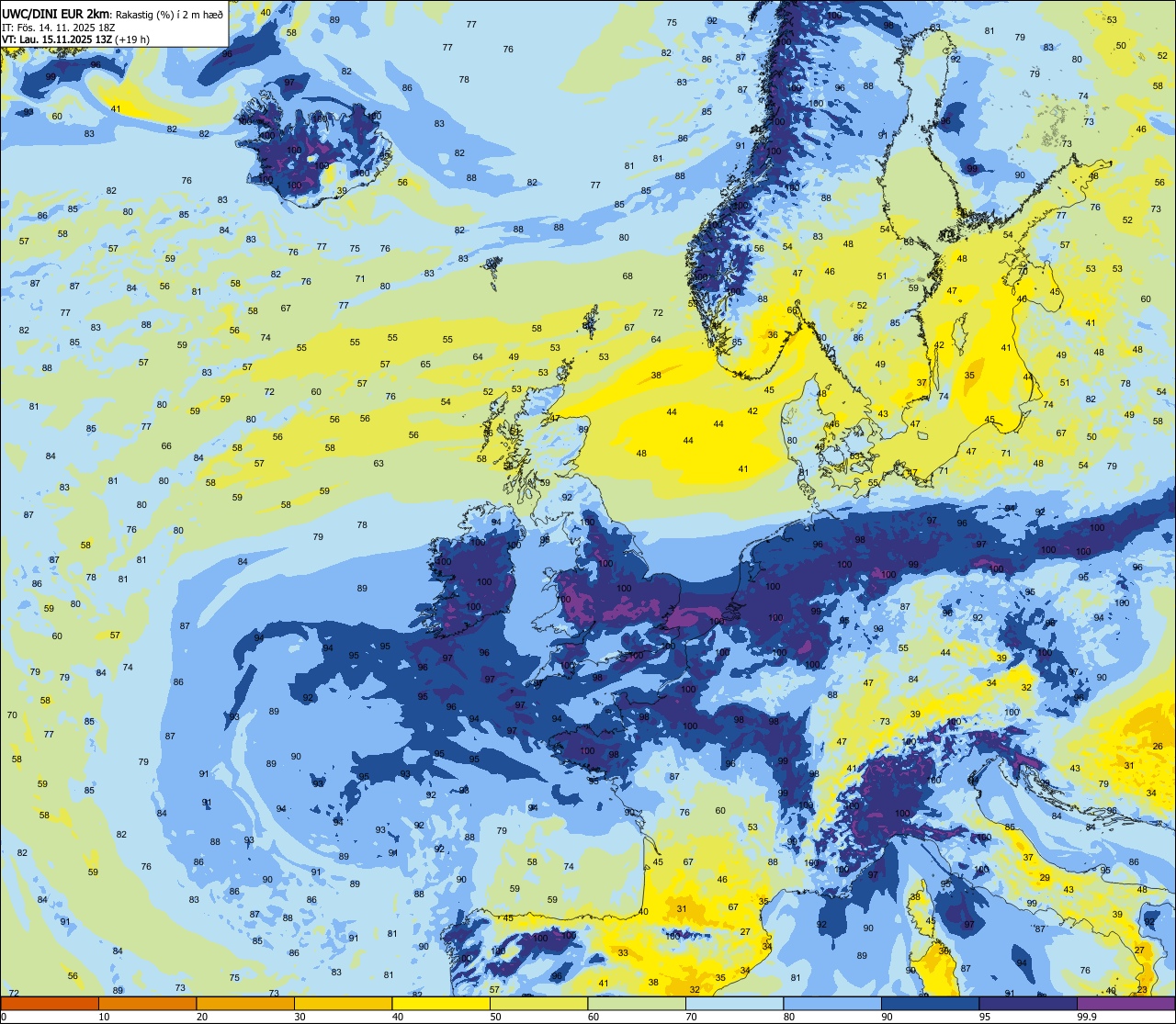Click the purple above-99.9% legend swatch
The width and height of the screenshot is (1176, 1024).
coord(1125,1004)
